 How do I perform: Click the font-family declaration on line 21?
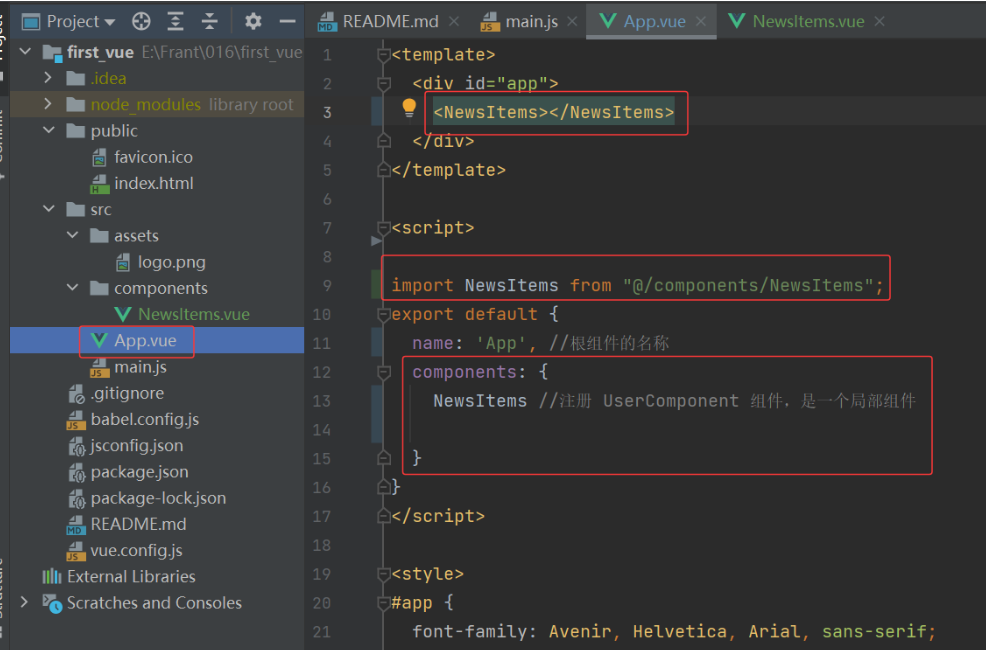click(x=674, y=631)
